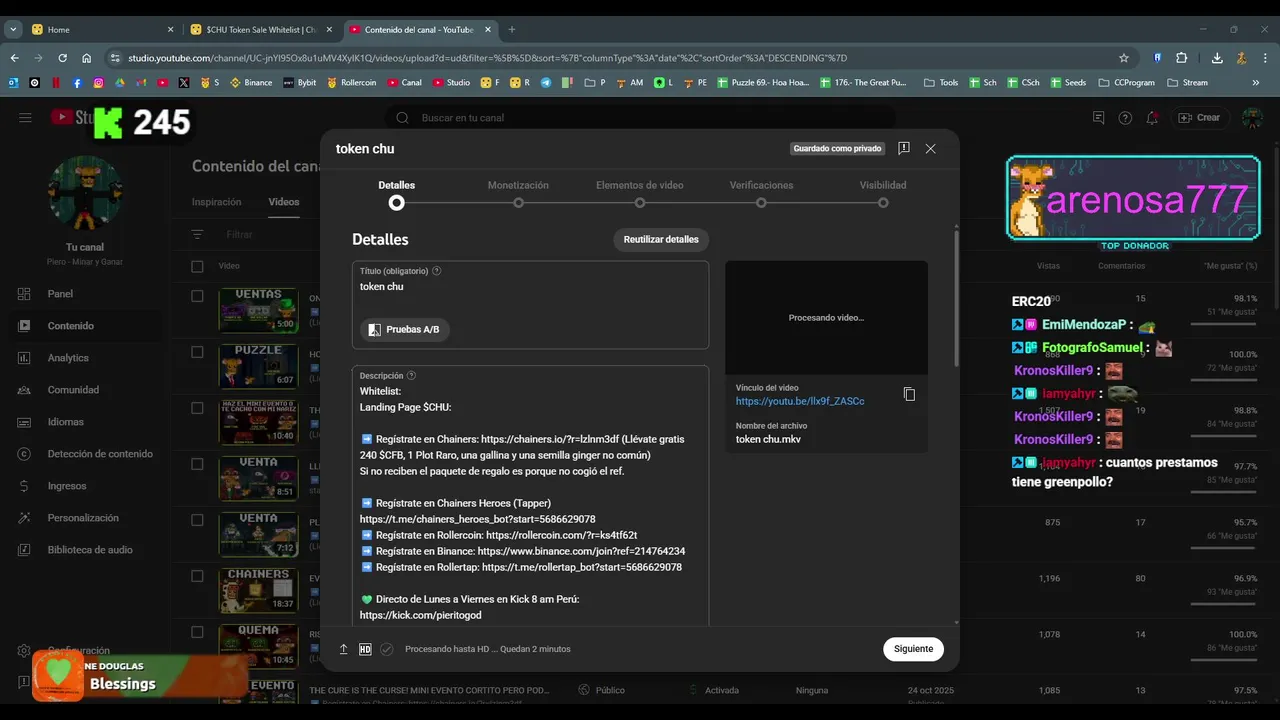Screen dimensions: 1280x720
Task: Open the Rollercoin bookmark
Action: pyautogui.click(x=351, y=83)
